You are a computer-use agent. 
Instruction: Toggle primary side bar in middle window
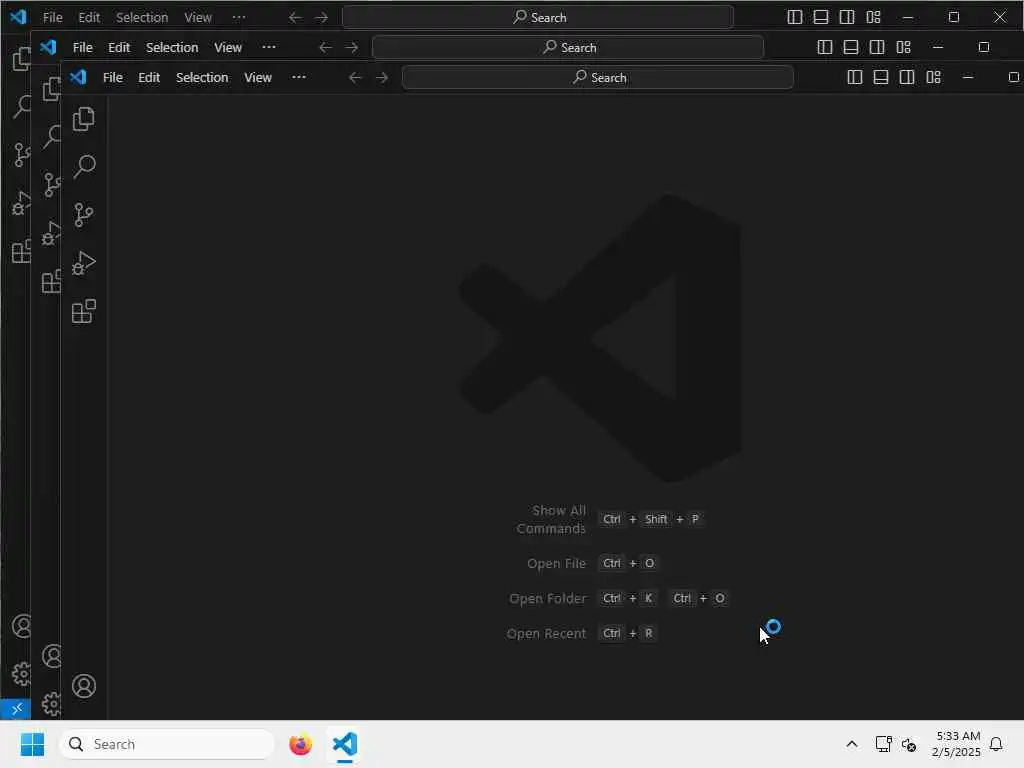point(824,47)
